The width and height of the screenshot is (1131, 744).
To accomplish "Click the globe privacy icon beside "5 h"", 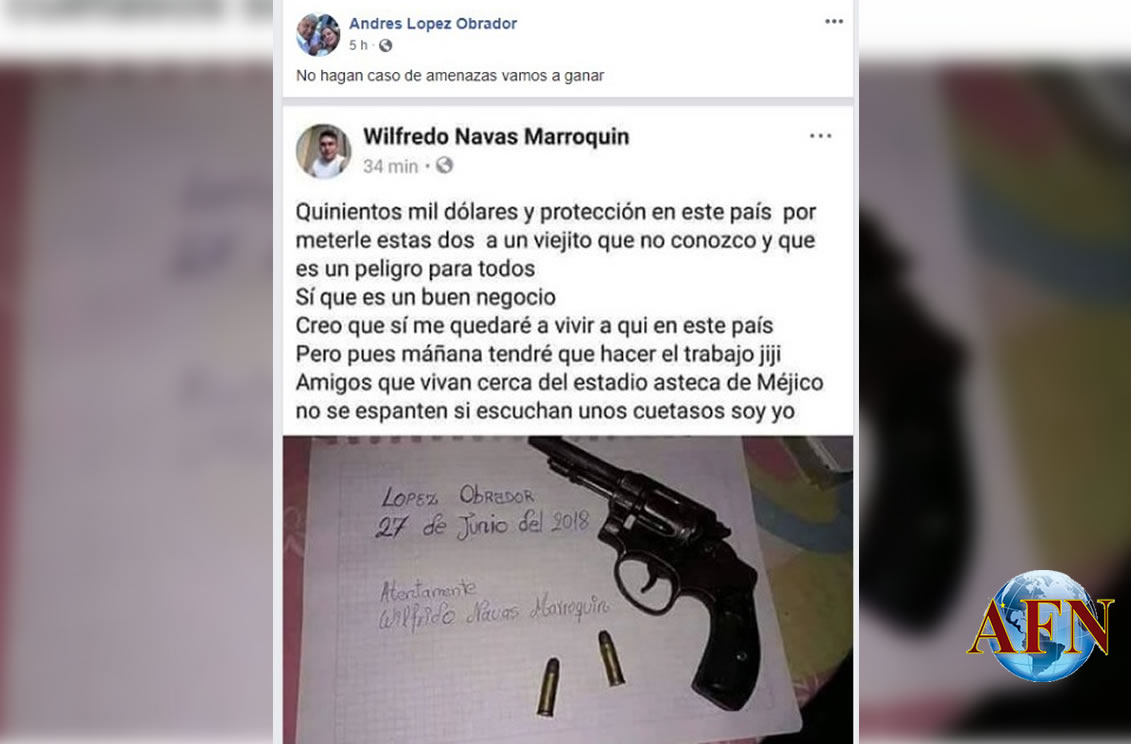I will click(386, 45).
